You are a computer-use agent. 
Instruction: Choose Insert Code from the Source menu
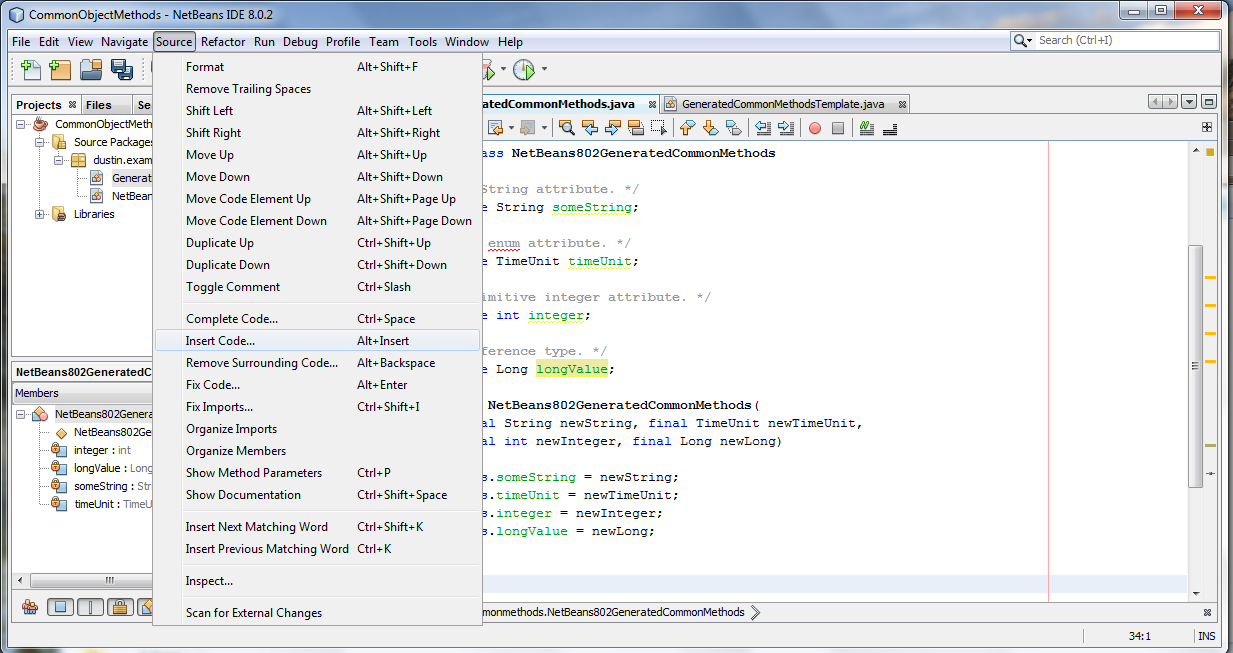[222, 340]
